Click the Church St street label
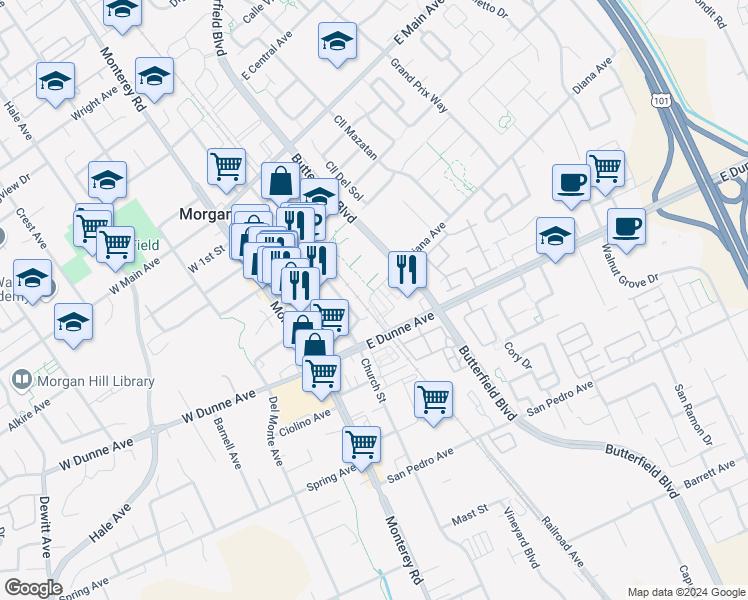748x600 pixels. [373, 381]
